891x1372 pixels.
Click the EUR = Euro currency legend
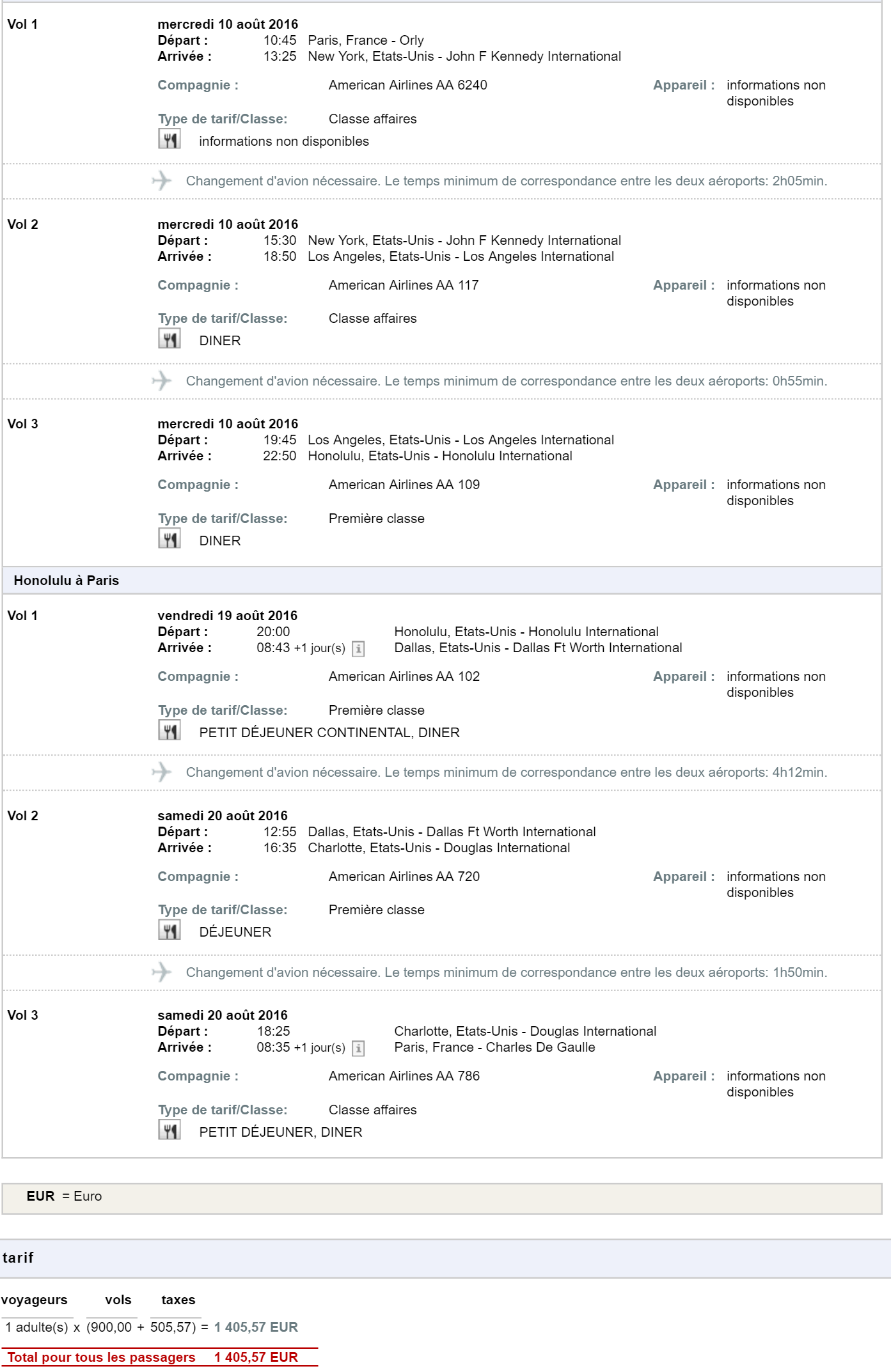tap(64, 1196)
